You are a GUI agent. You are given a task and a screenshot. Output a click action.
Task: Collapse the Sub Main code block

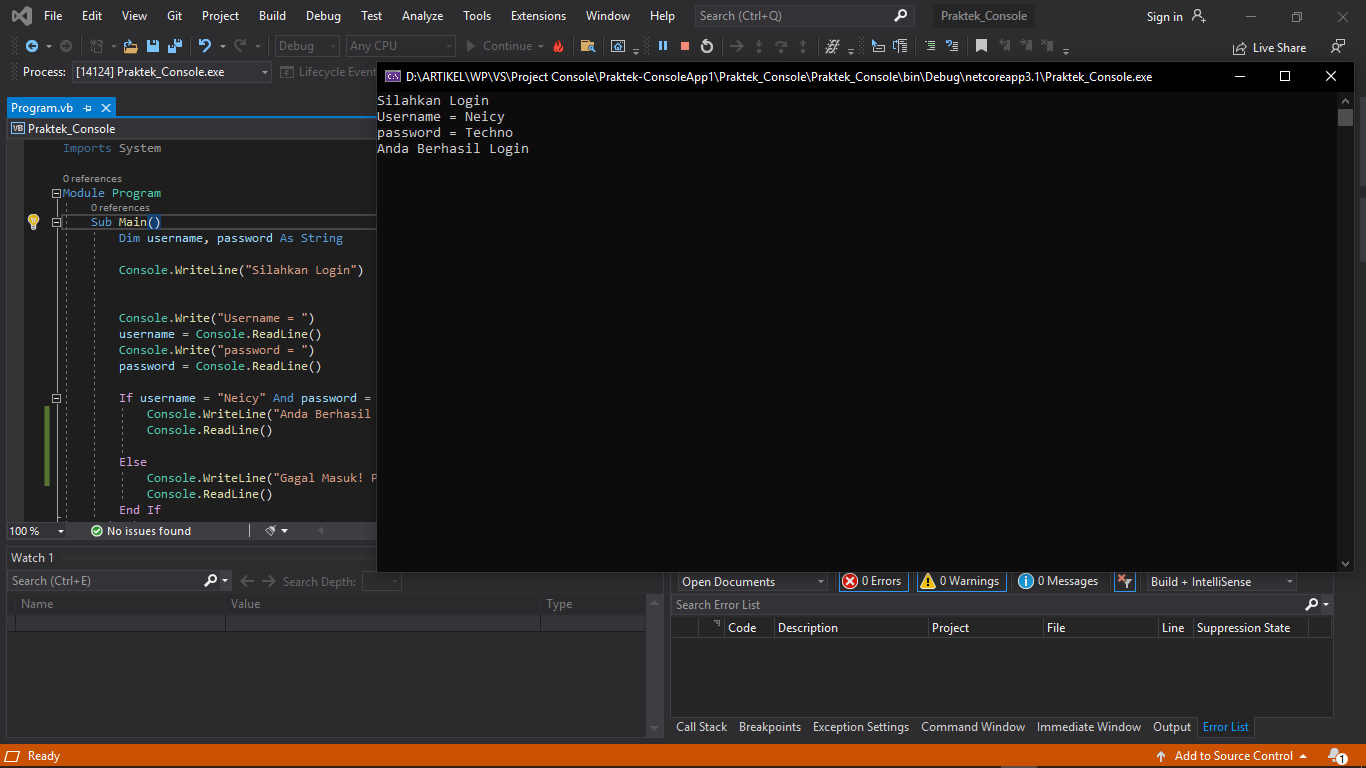click(56, 223)
